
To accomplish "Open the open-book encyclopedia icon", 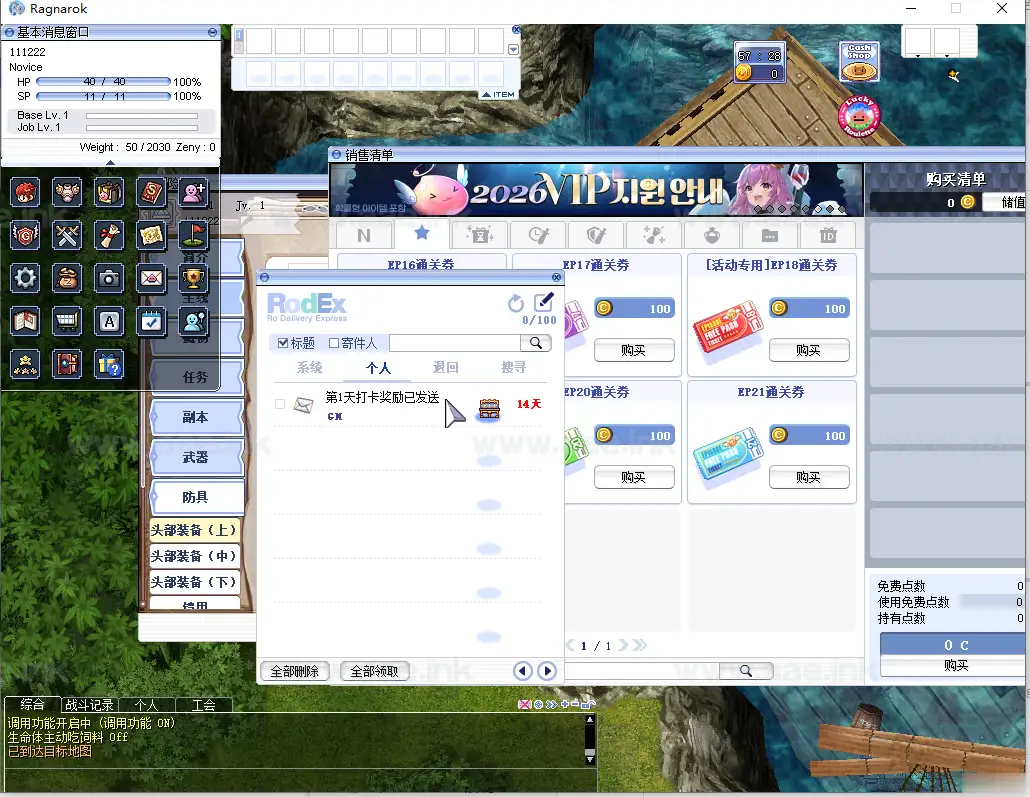I will point(25,321).
